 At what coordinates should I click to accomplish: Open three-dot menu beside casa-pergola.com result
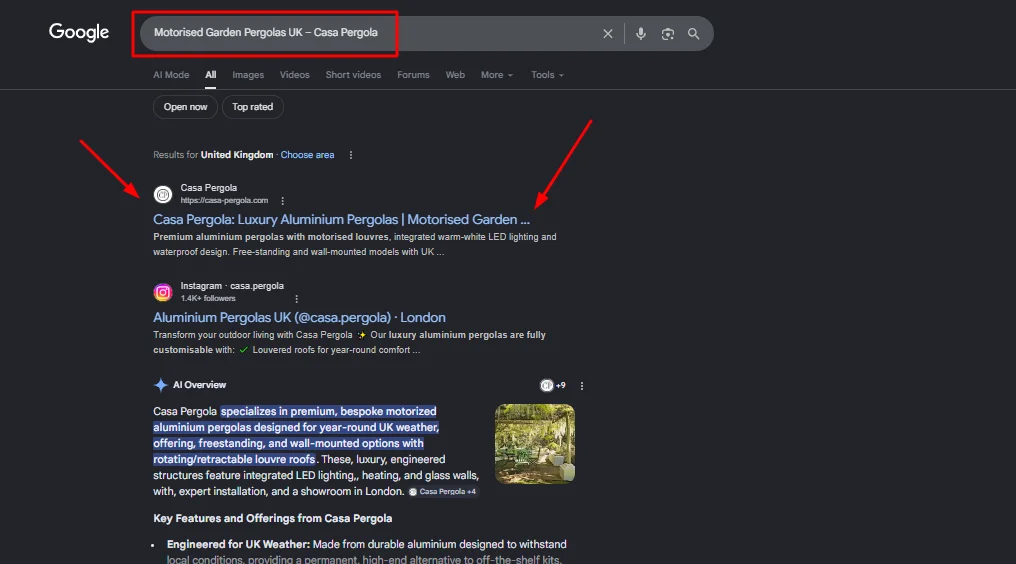(x=283, y=200)
